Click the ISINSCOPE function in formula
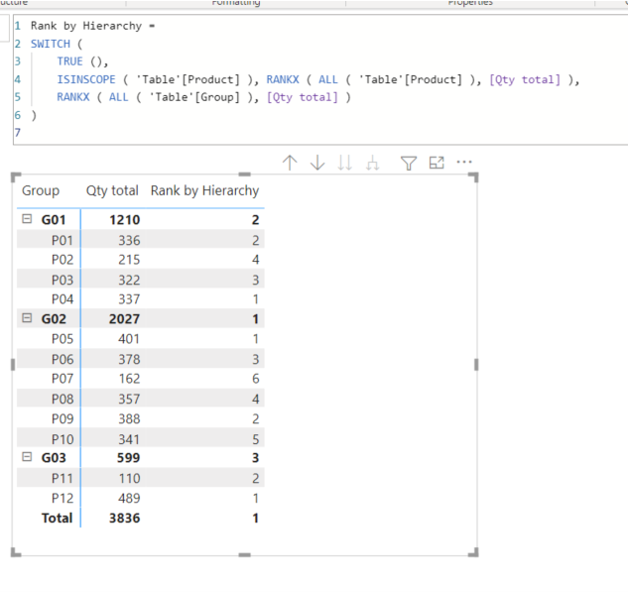The width and height of the screenshot is (628, 592). [86, 79]
